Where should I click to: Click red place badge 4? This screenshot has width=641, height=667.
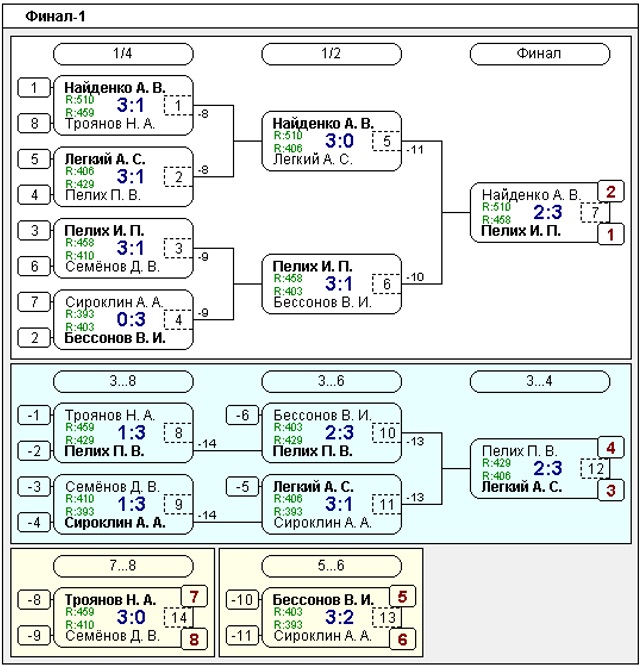click(x=611, y=448)
